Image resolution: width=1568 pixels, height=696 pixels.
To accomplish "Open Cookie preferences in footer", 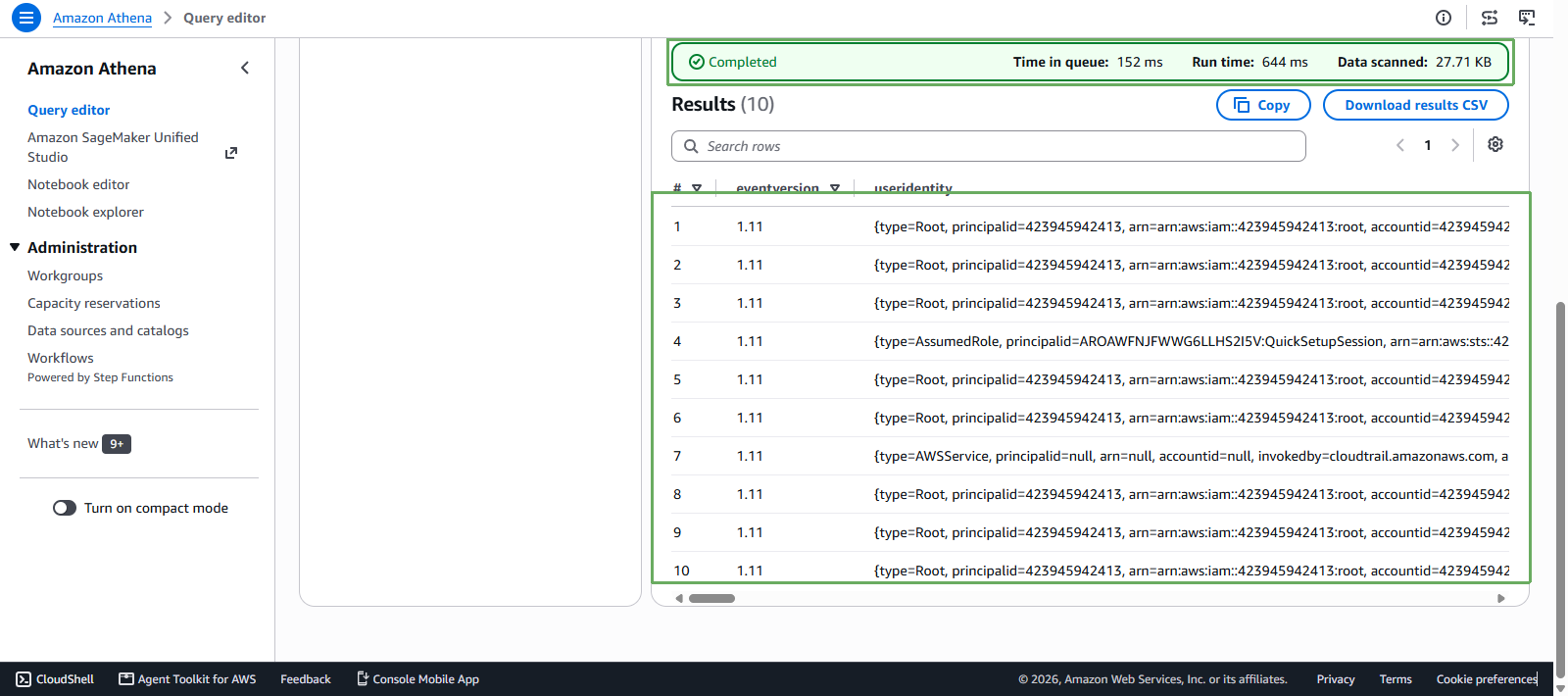I will point(1487,679).
